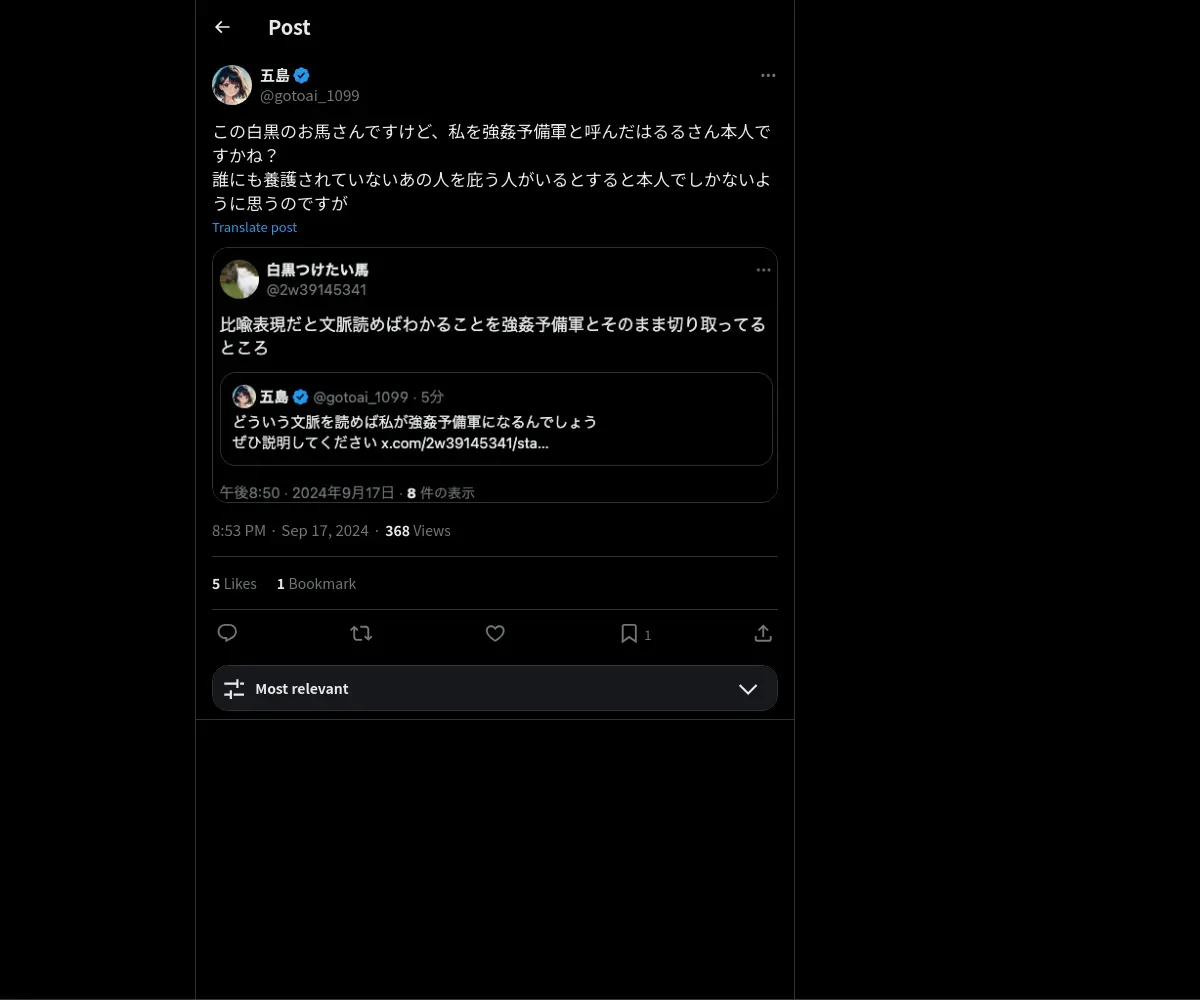Open the reply speech bubble icon
Image resolution: width=1200 pixels, height=1000 pixels.
(227, 633)
